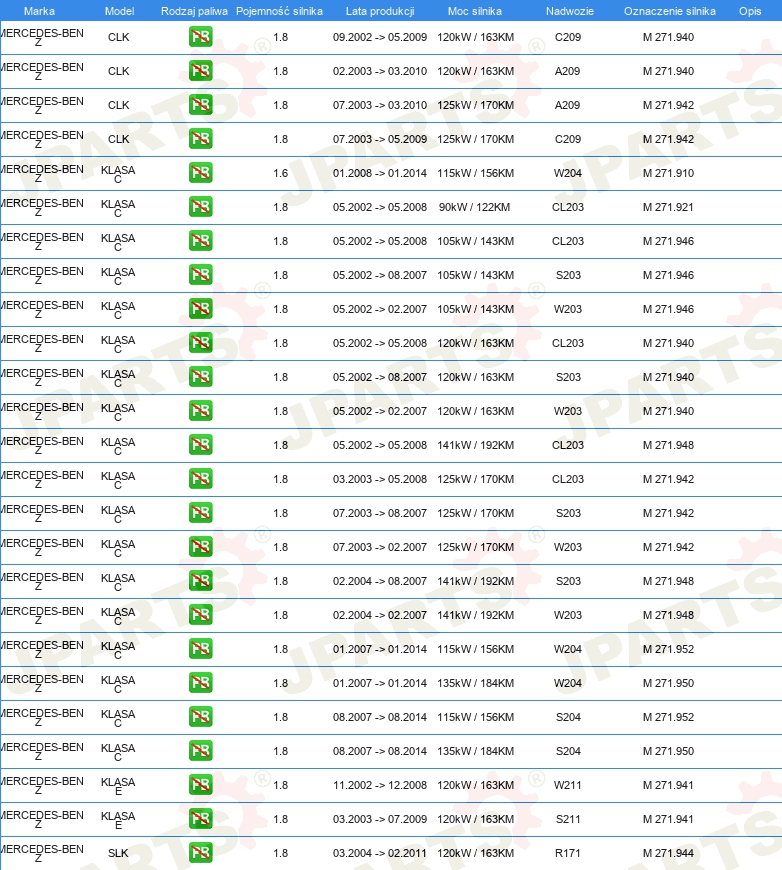Select production years 03.2003 -> 05.2008
Viewport: 782px width, 870px height.
[380, 479]
